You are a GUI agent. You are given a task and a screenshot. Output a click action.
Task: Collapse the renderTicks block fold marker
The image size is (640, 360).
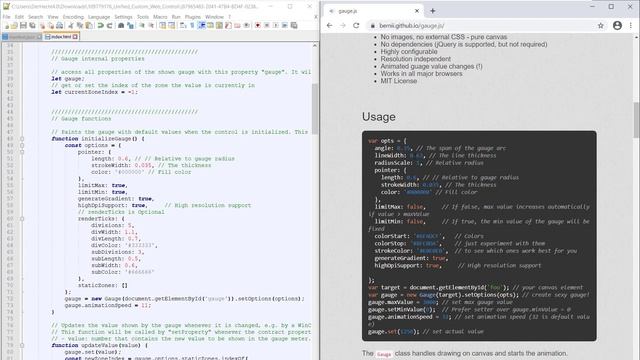(x=22, y=219)
